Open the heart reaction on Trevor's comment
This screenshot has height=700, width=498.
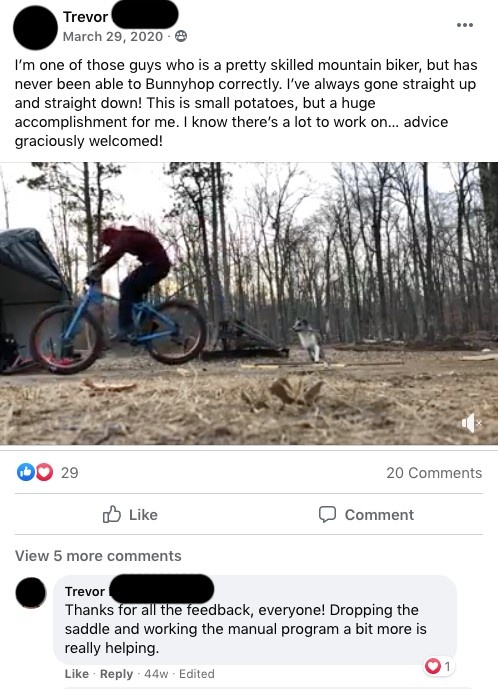(x=439, y=667)
